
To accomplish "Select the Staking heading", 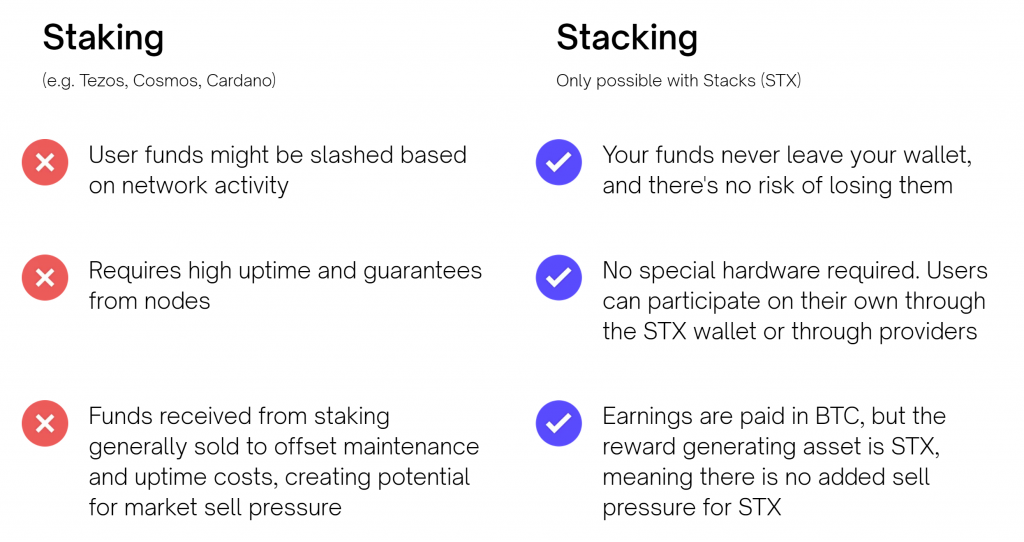I will point(103,38).
